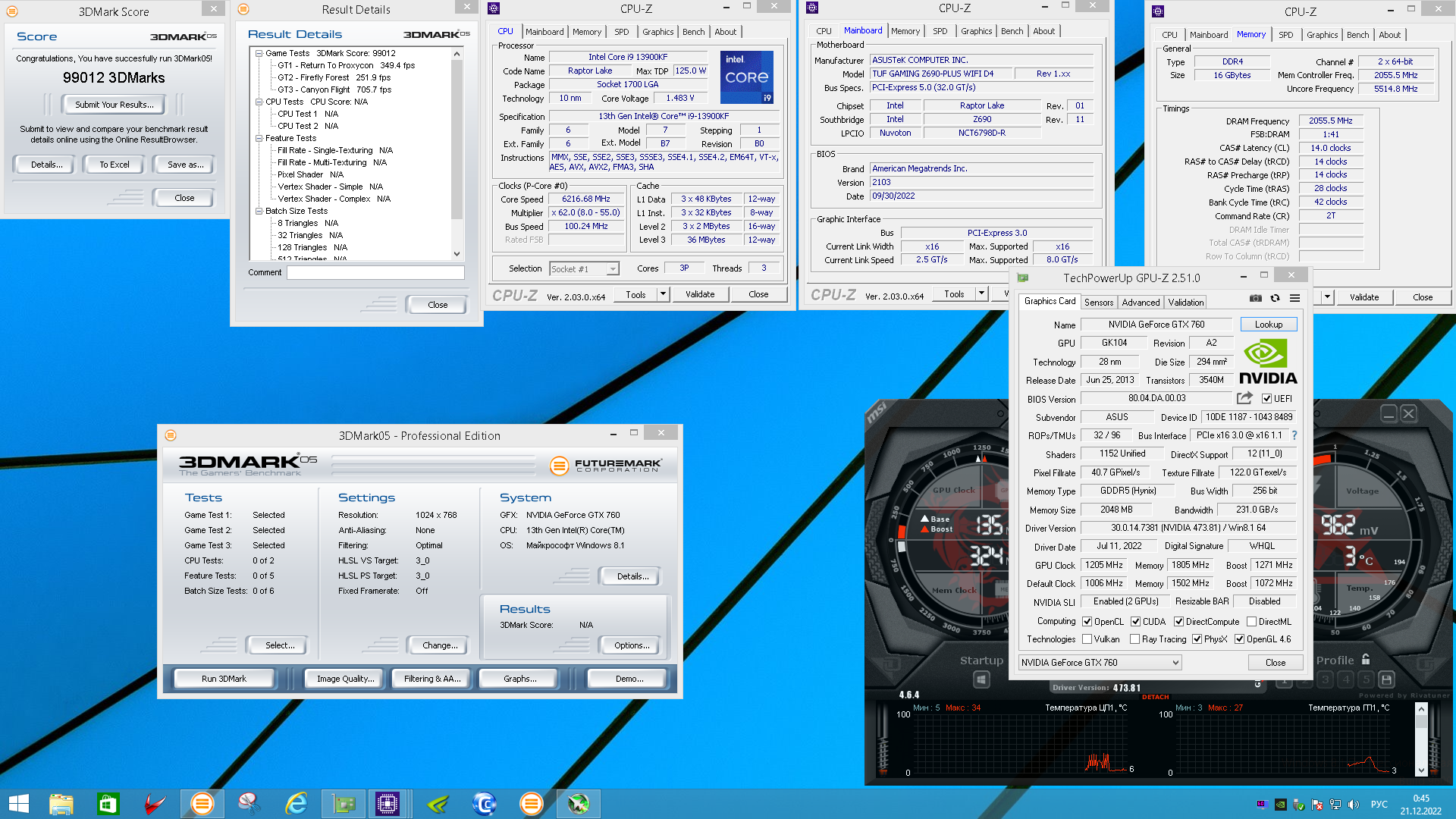The width and height of the screenshot is (1456, 819).
Task: Click BIOS export share icon in GPU-Z
Action: coord(1244,398)
